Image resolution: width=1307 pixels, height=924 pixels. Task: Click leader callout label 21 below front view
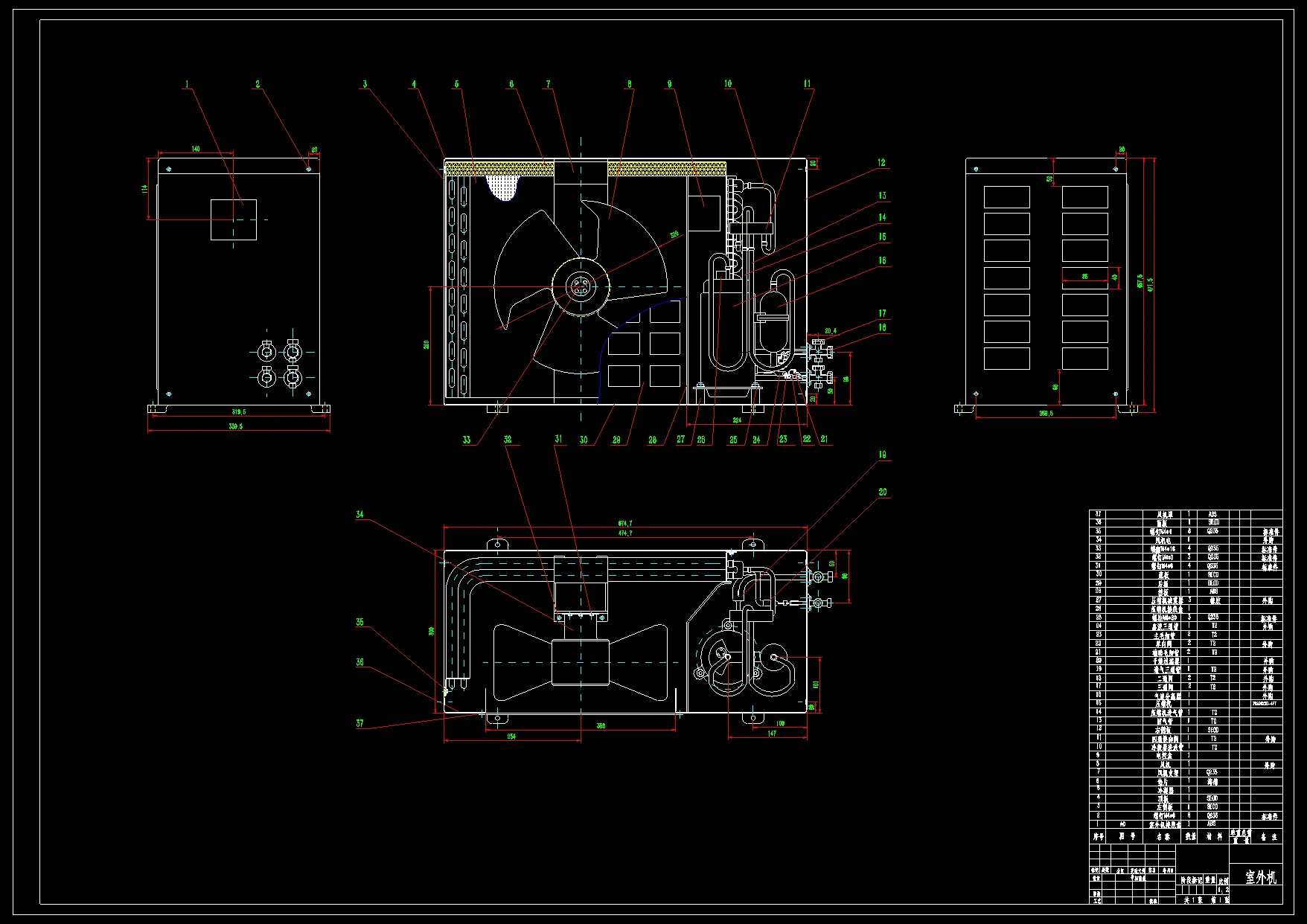point(824,440)
